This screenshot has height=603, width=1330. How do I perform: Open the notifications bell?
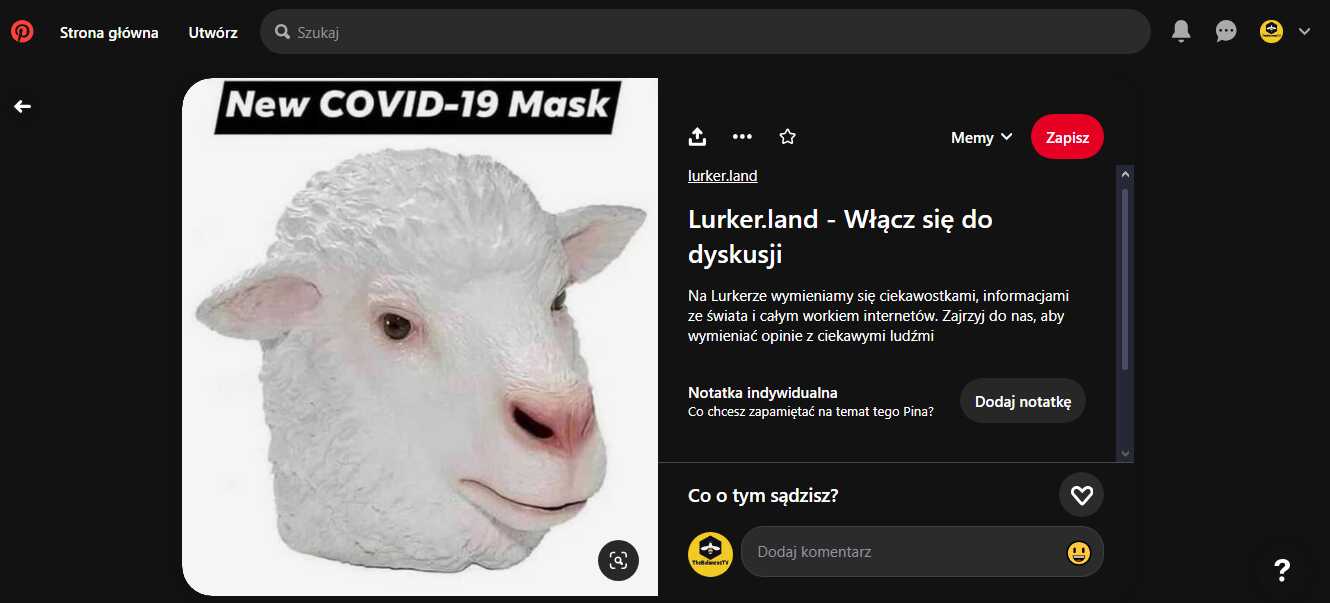[1181, 32]
